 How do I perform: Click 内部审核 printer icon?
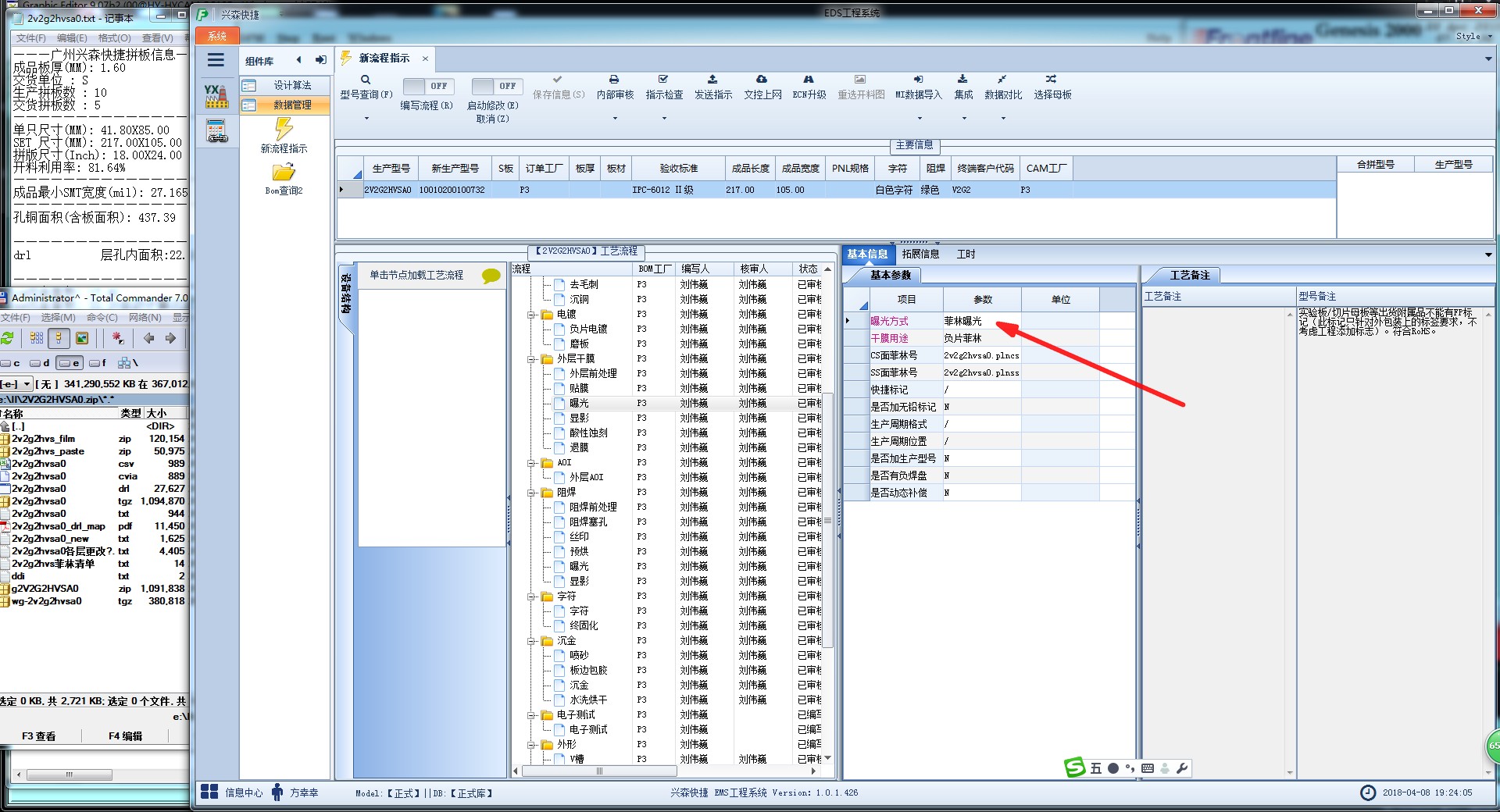pyautogui.click(x=614, y=80)
